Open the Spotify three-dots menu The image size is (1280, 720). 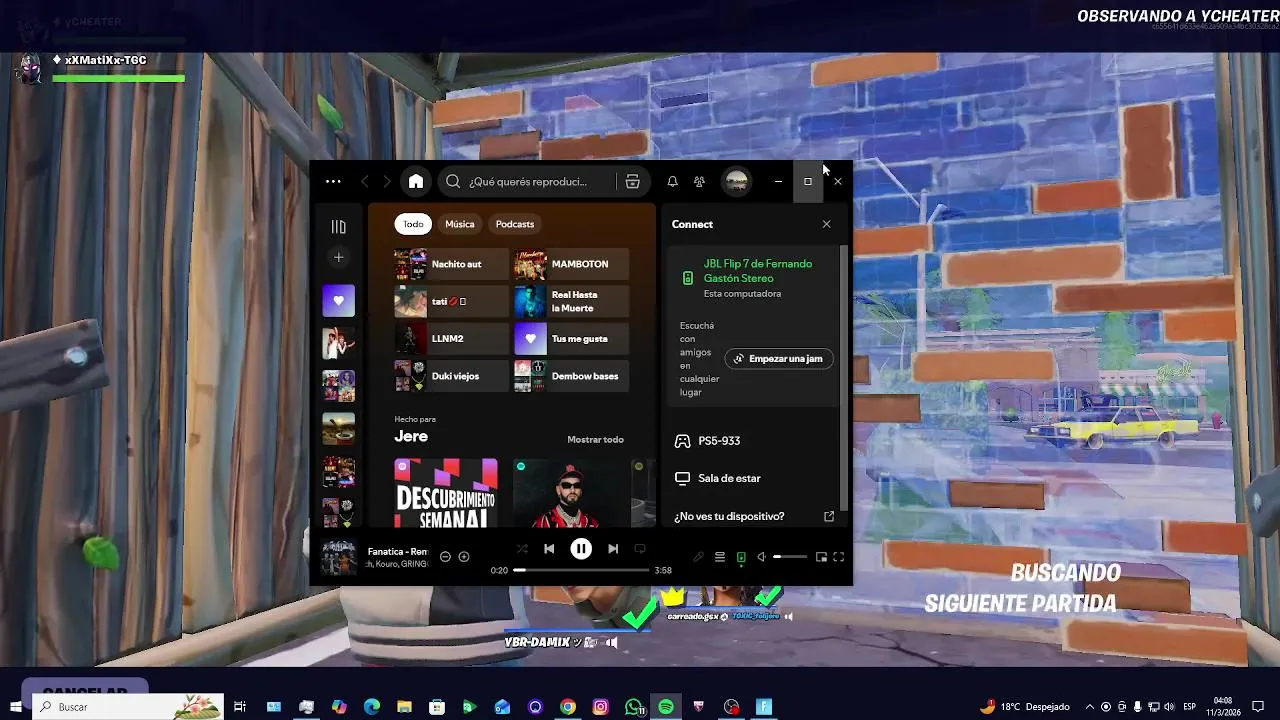(333, 182)
